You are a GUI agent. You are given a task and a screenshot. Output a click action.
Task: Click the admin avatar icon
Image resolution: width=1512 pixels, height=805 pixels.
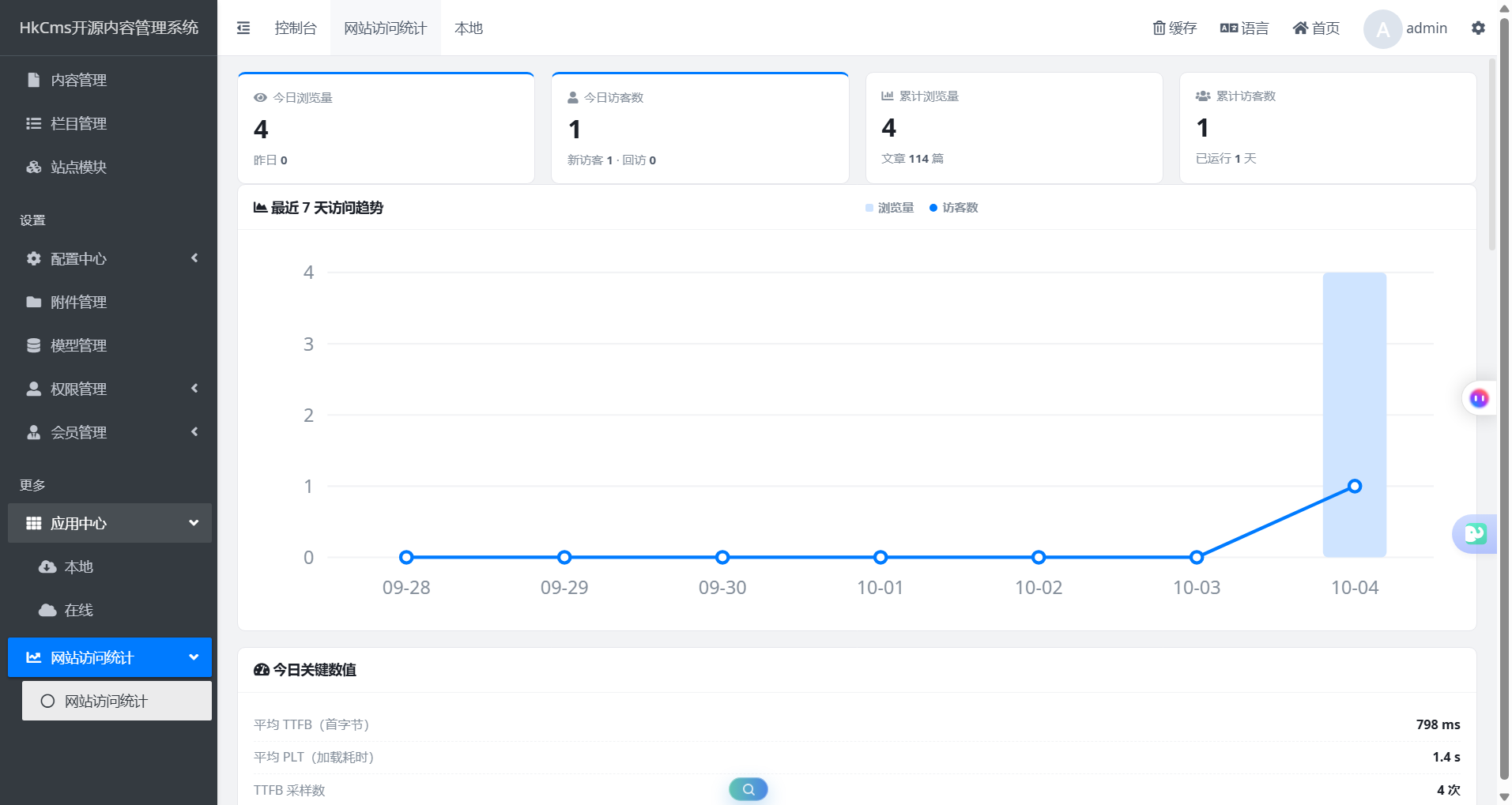1382,29
